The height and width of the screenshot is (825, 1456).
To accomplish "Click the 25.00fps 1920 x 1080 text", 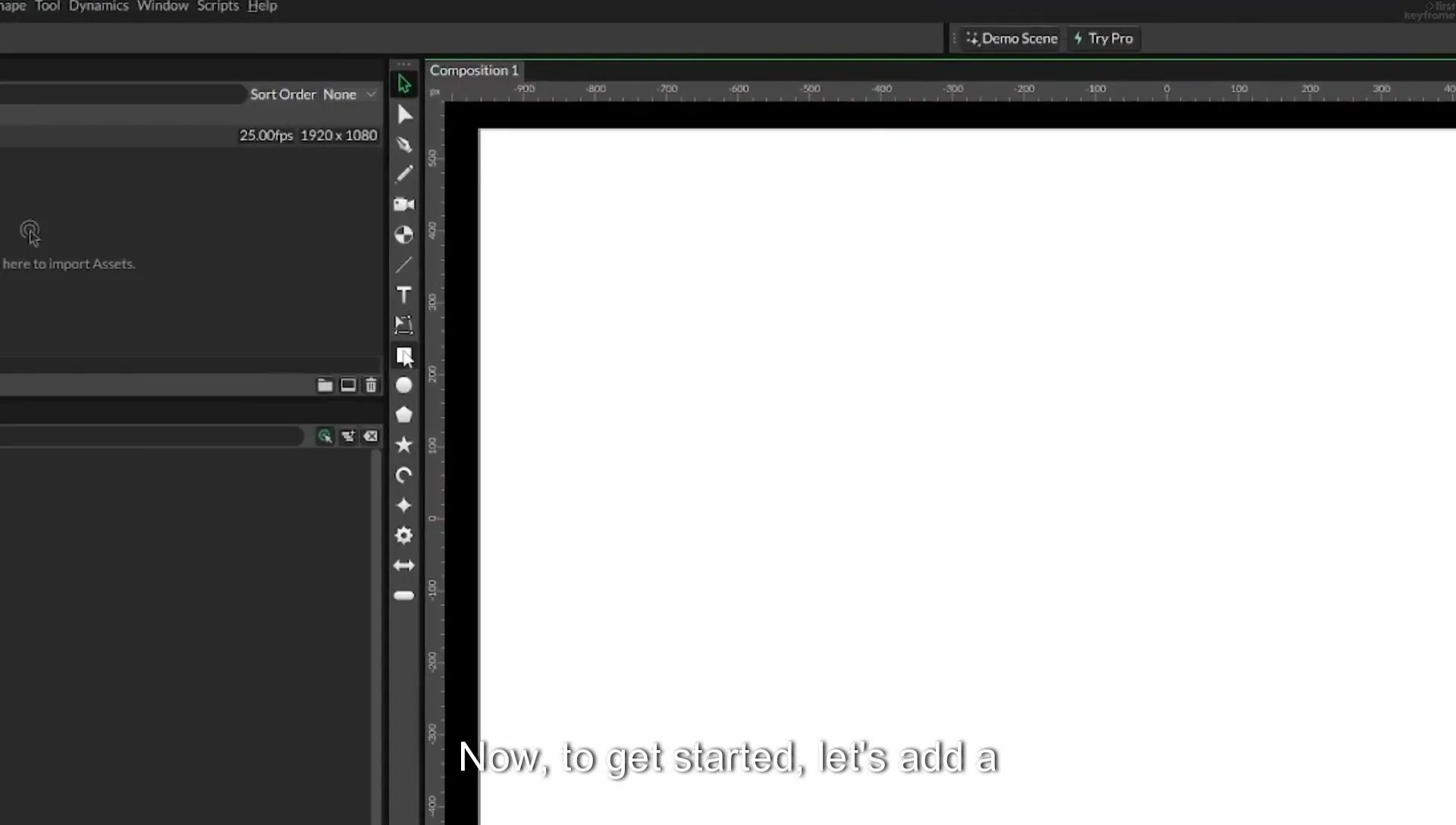I will tap(308, 135).
